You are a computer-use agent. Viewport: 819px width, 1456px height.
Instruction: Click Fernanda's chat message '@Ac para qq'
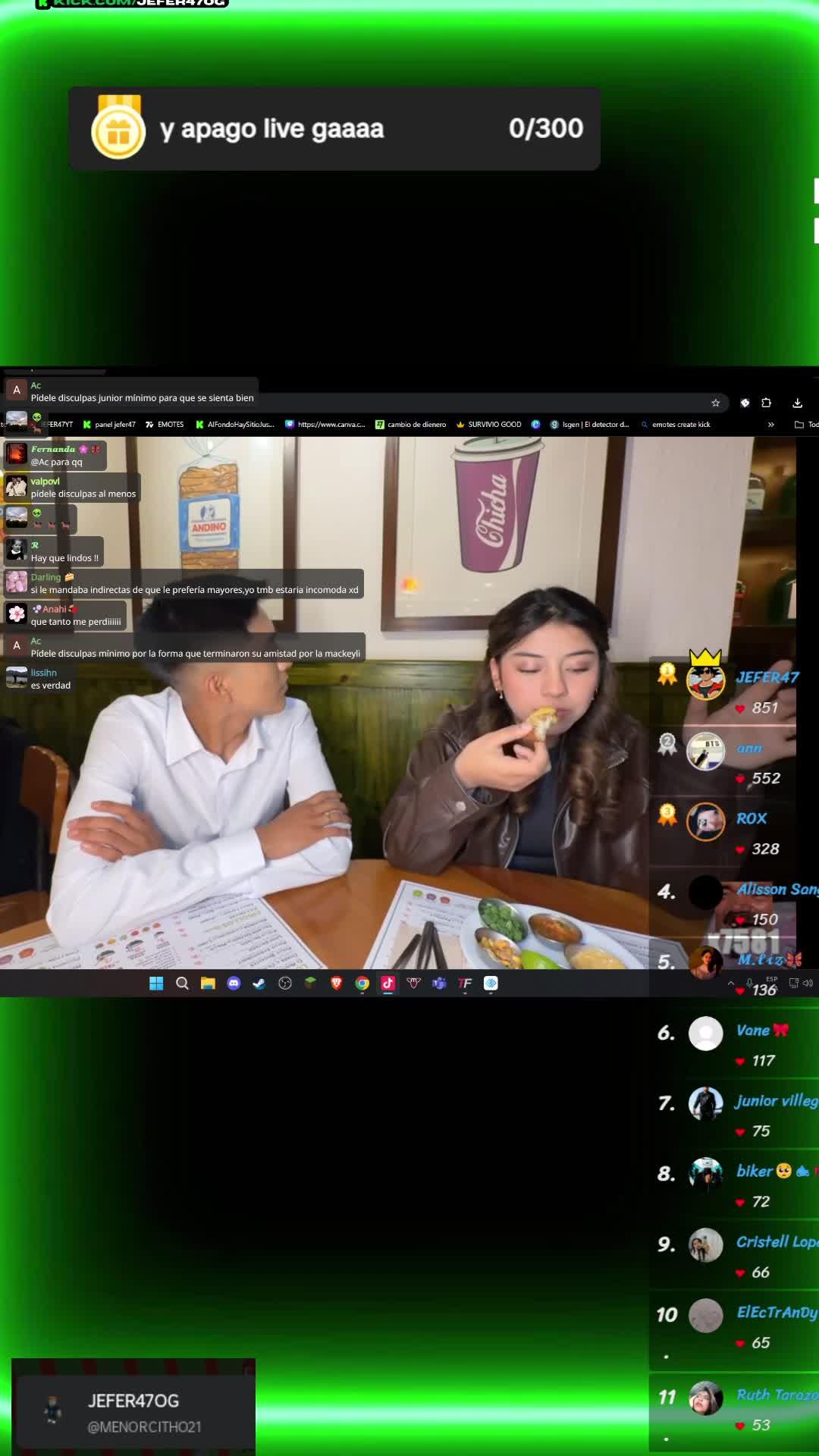(55, 456)
